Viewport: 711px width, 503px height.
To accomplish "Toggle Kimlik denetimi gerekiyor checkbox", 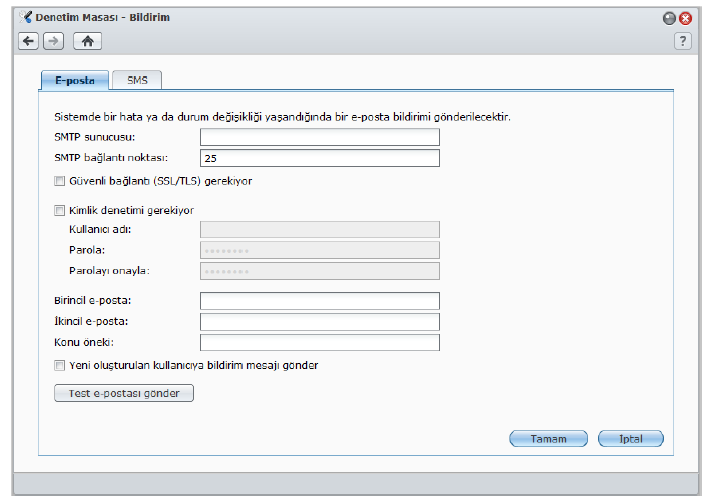I will tap(59, 210).
